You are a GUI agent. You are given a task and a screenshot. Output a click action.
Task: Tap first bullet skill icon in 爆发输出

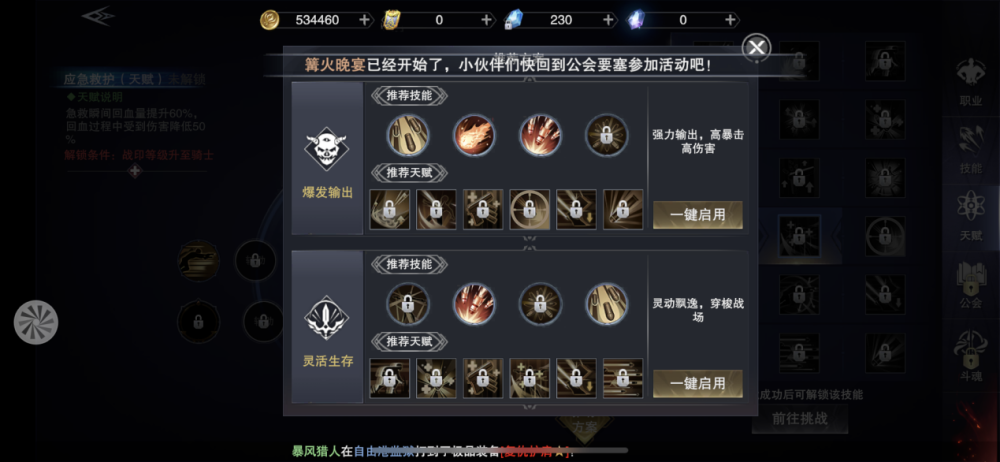(x=408, y=135)
